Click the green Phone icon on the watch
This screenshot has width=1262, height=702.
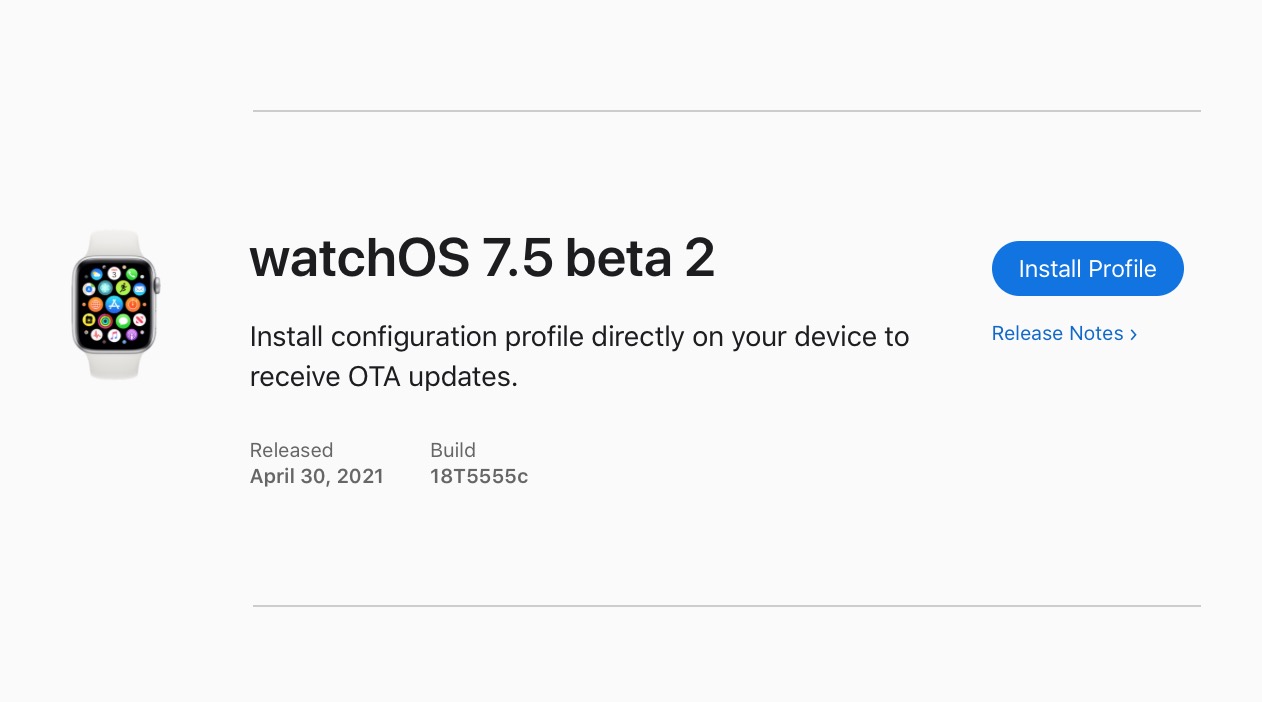(x=132, y=274)
